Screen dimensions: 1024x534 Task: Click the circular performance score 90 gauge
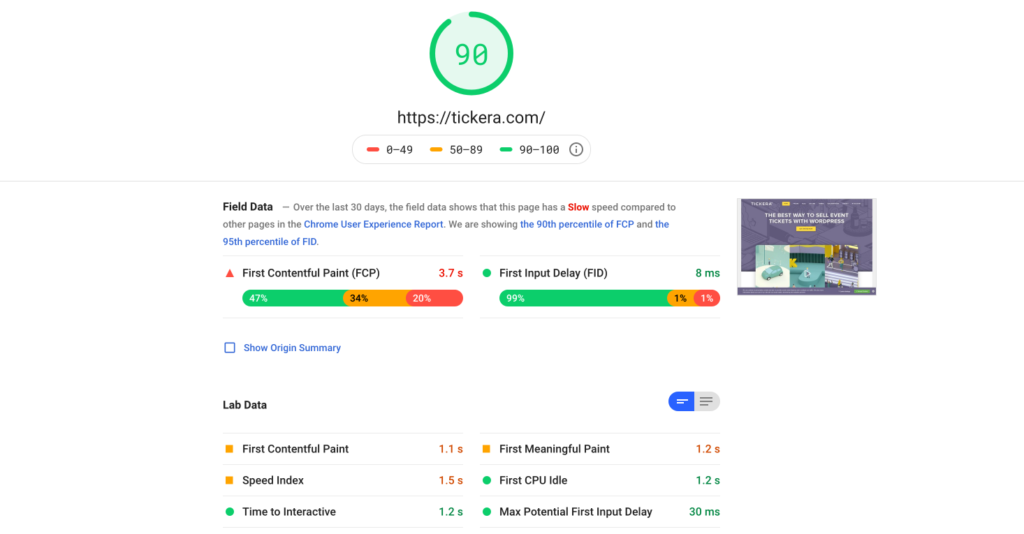[471, 54]
